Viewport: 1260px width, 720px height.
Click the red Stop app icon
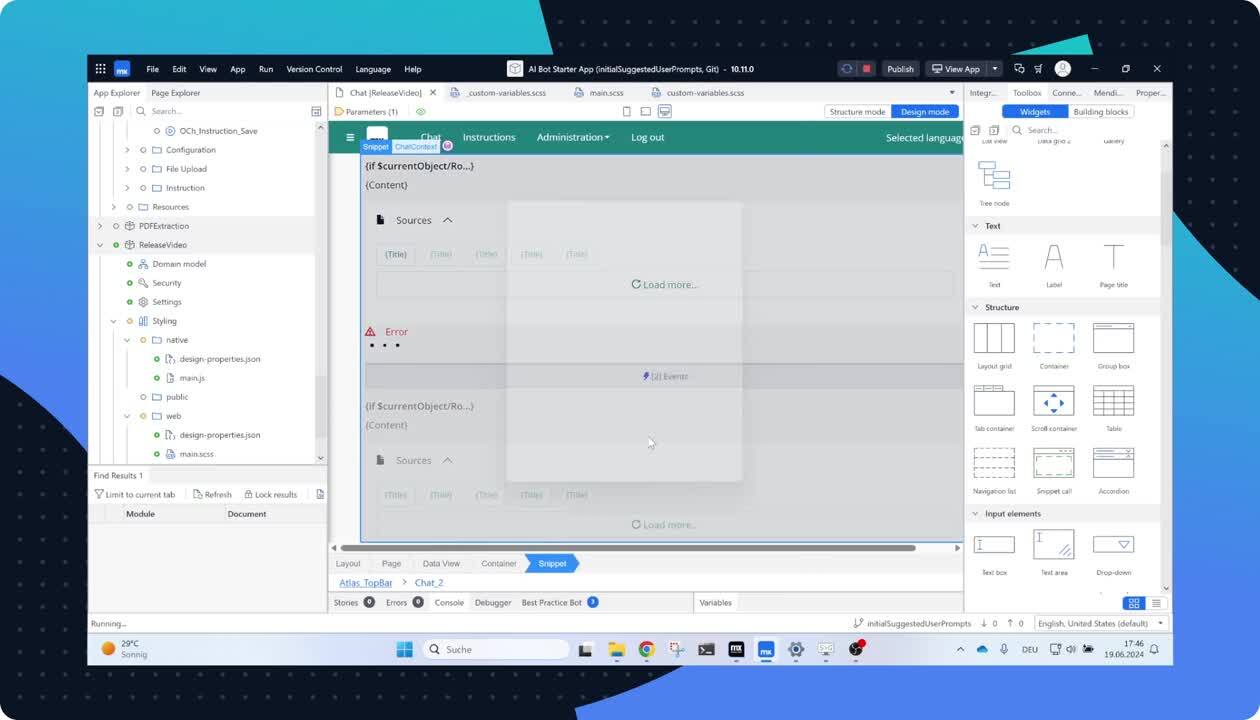pos(867,69)
